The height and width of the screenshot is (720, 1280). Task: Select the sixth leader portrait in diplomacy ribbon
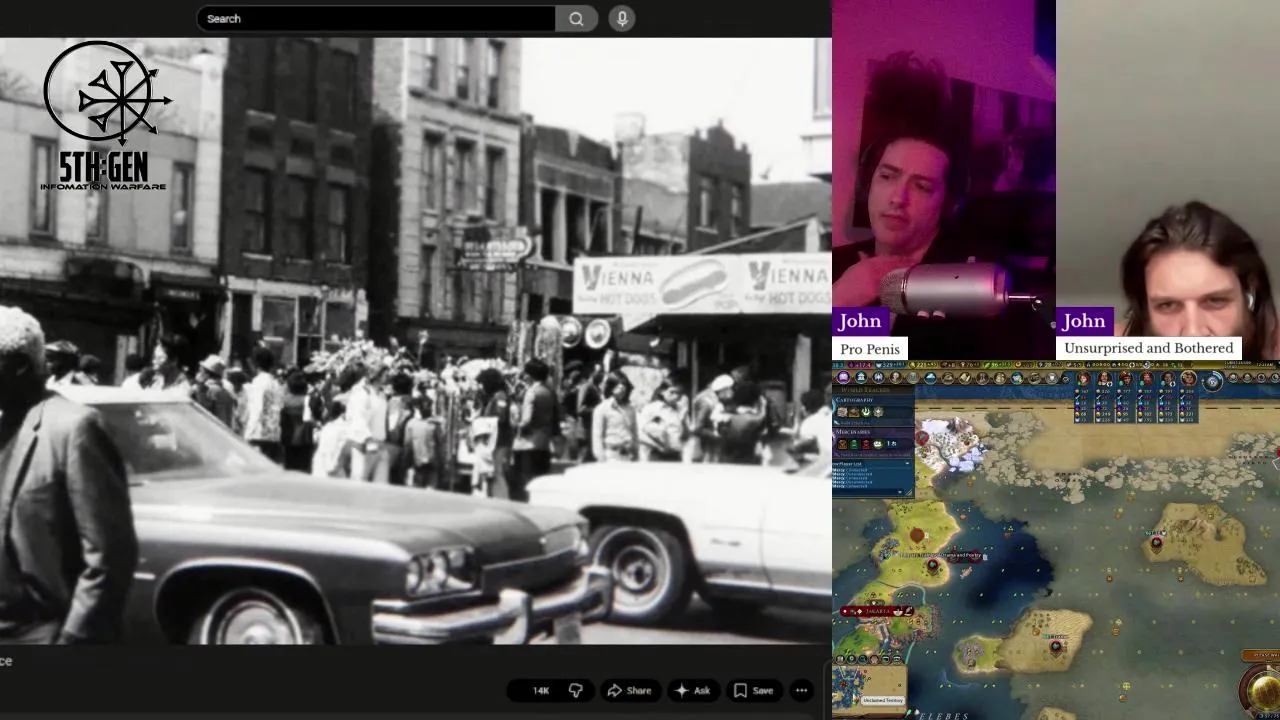1188,378
